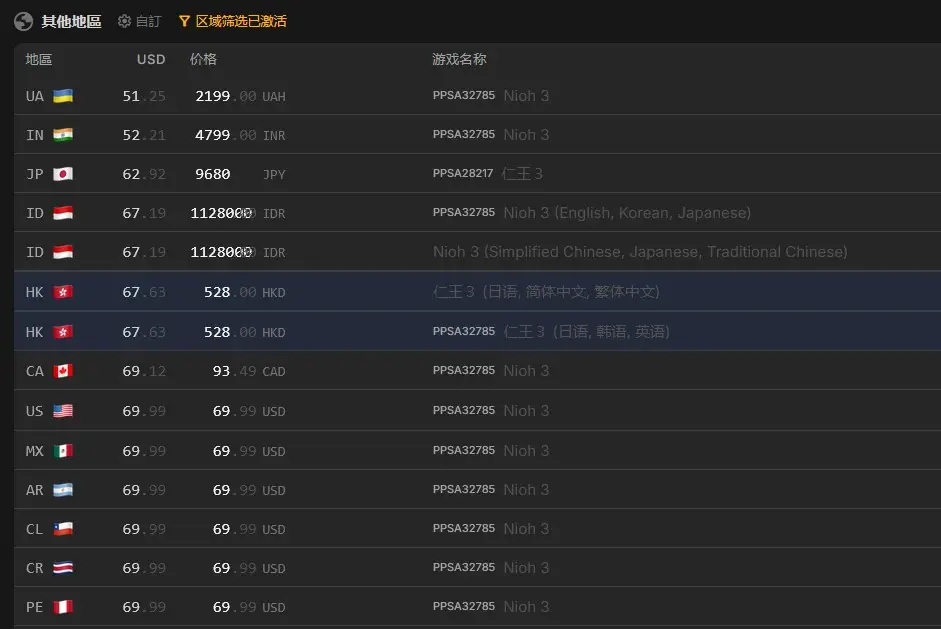The width and height of the screenshot is (941, 629).
Task: Click the United States flag icon
Action: (63, 411)
